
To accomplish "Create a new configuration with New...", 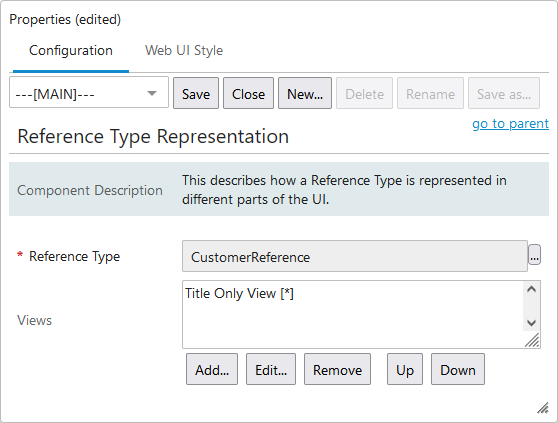I will click(x=305, y=93).
